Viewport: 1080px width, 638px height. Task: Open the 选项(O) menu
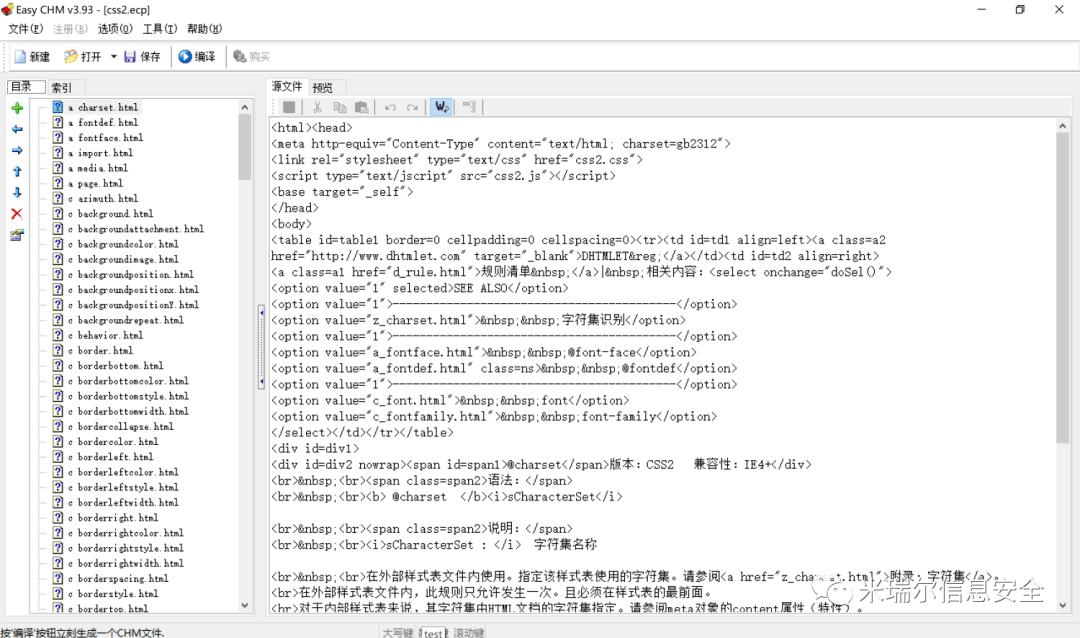pos(115,28)
